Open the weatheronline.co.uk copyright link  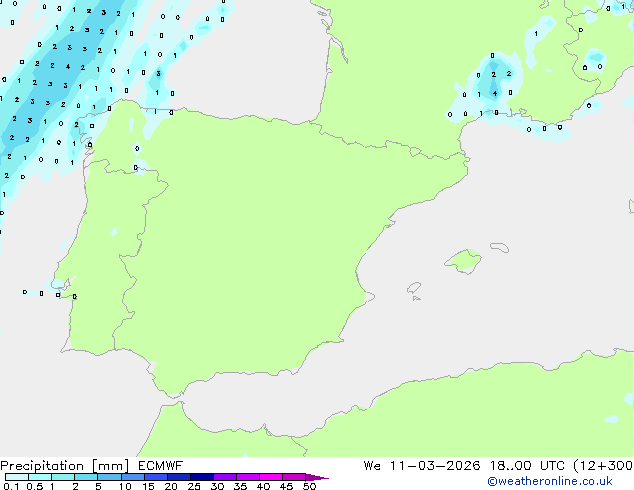pyautogui.click(x=550, y=481)
